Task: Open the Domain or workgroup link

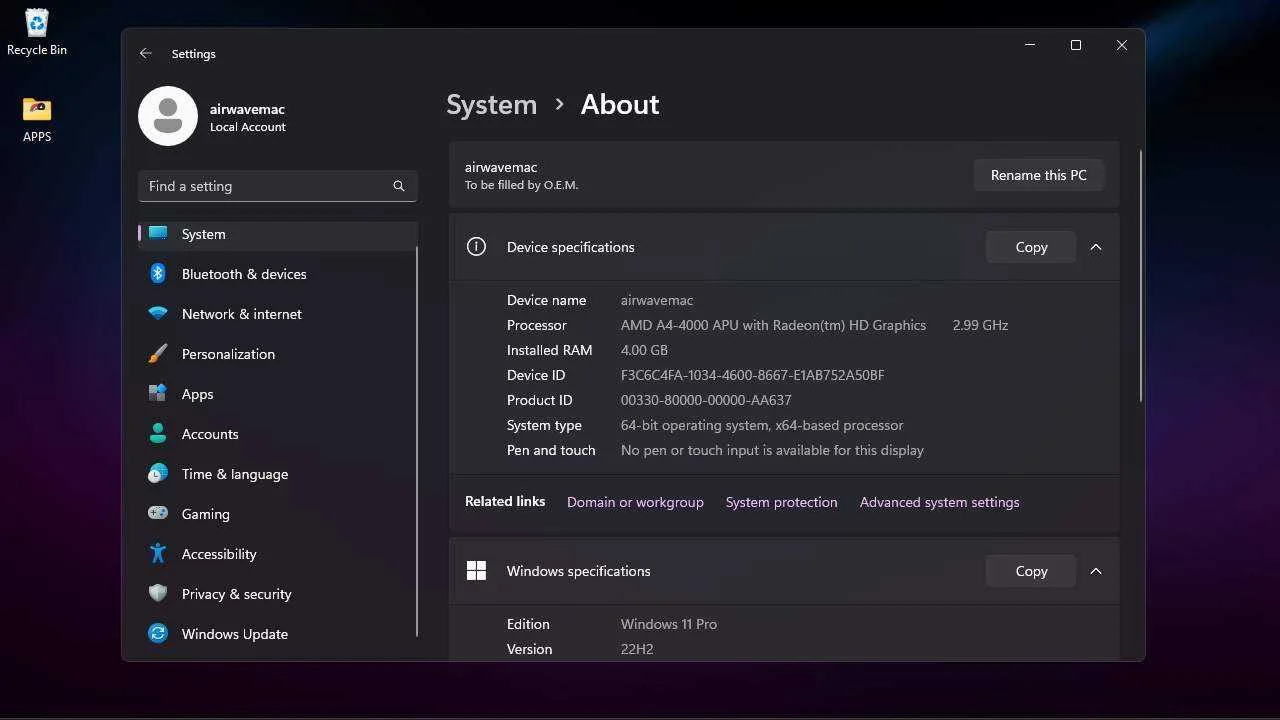Action: coord(635,502)
